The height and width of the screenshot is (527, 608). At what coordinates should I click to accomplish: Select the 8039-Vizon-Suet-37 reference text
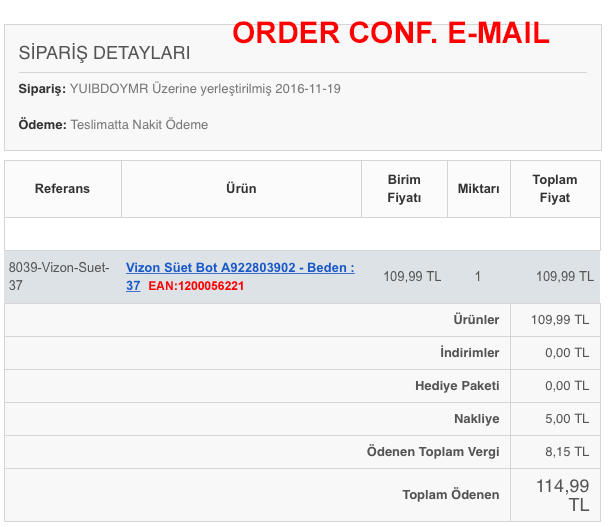(59, 276)
